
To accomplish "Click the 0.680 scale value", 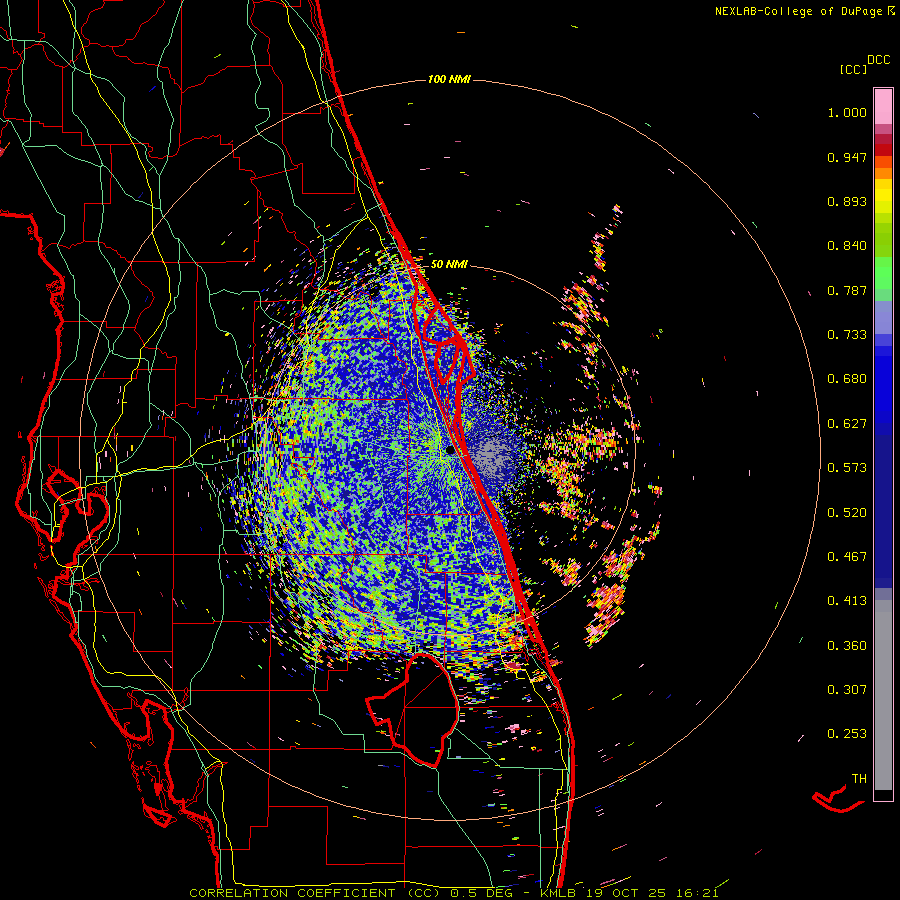I will click(847, 379).
